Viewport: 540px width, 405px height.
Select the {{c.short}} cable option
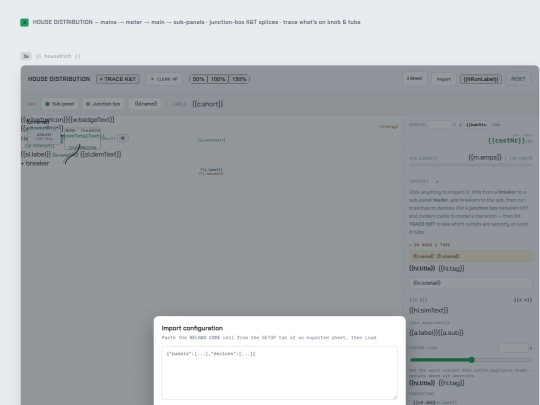click(208, 104)
